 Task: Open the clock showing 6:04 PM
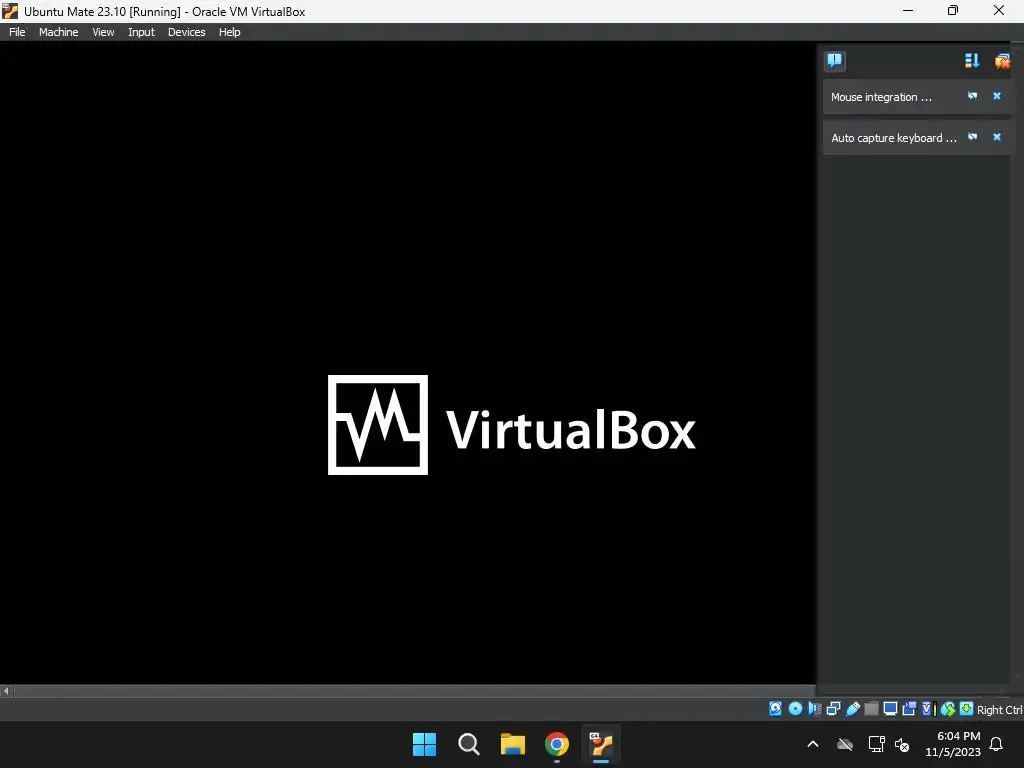coord(953,744)
